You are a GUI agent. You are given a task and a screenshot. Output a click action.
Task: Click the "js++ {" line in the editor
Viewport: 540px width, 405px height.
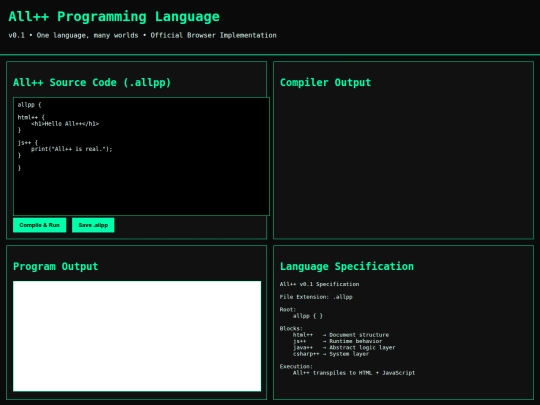28,143
